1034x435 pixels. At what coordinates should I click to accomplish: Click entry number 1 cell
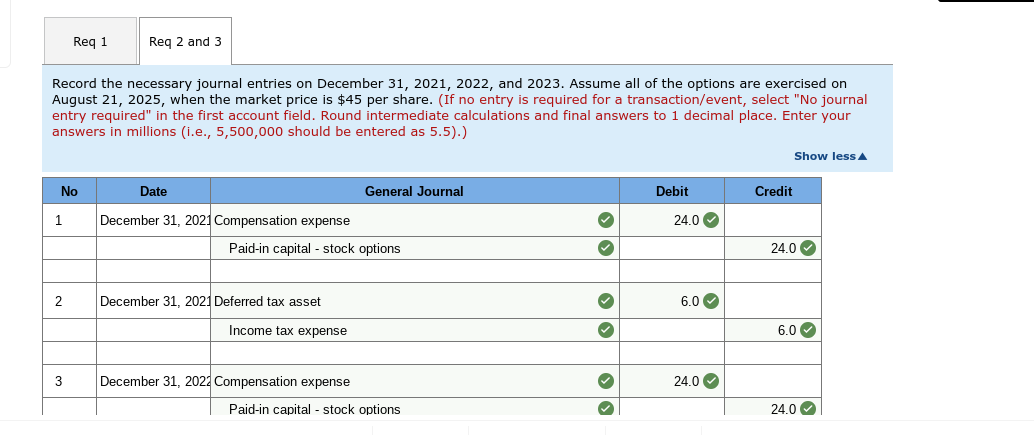pyautogui.click(x=69, y=220)
